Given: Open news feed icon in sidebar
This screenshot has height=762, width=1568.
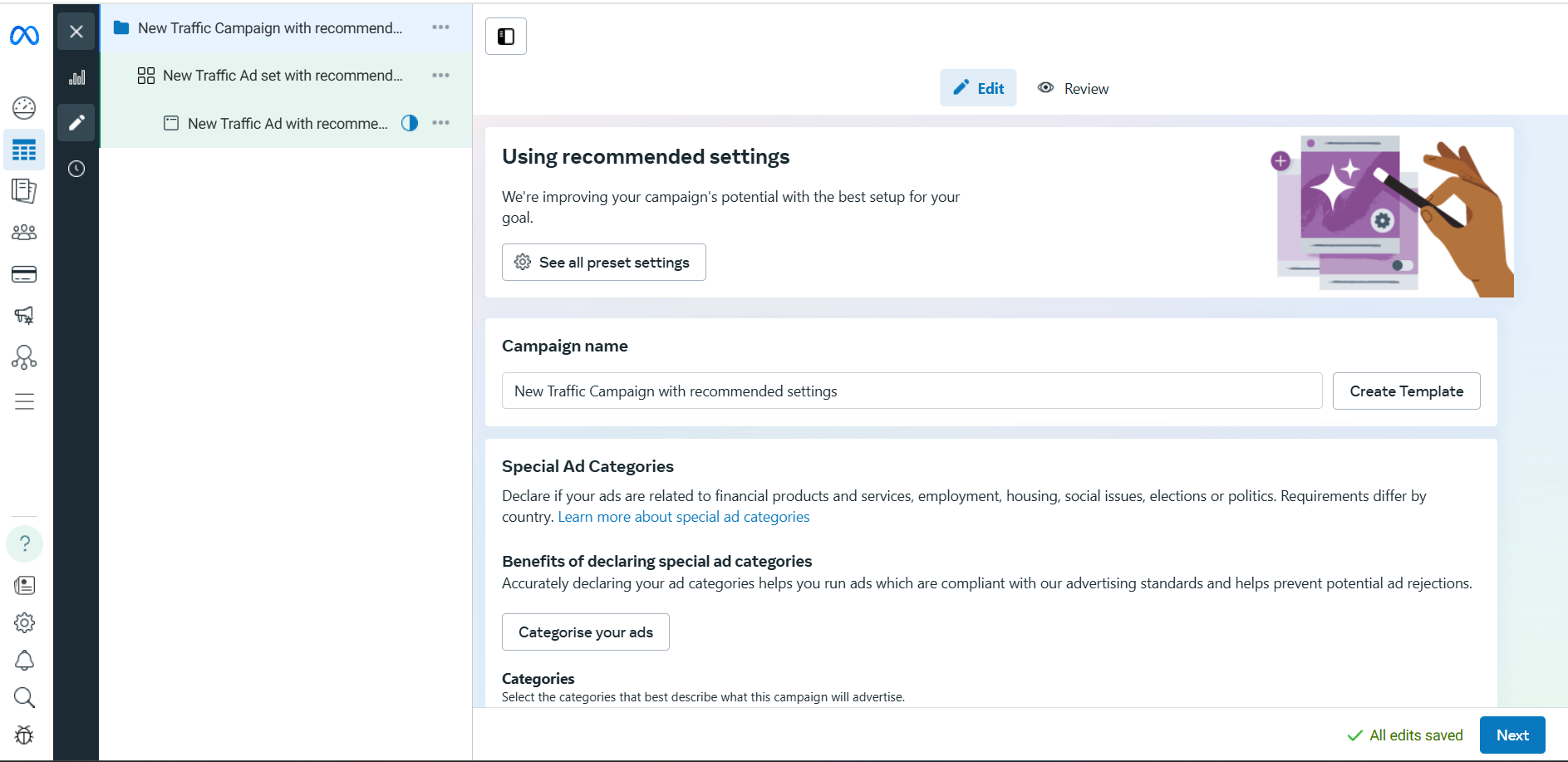Looking at the screenshot, I should tap(24, 585).
